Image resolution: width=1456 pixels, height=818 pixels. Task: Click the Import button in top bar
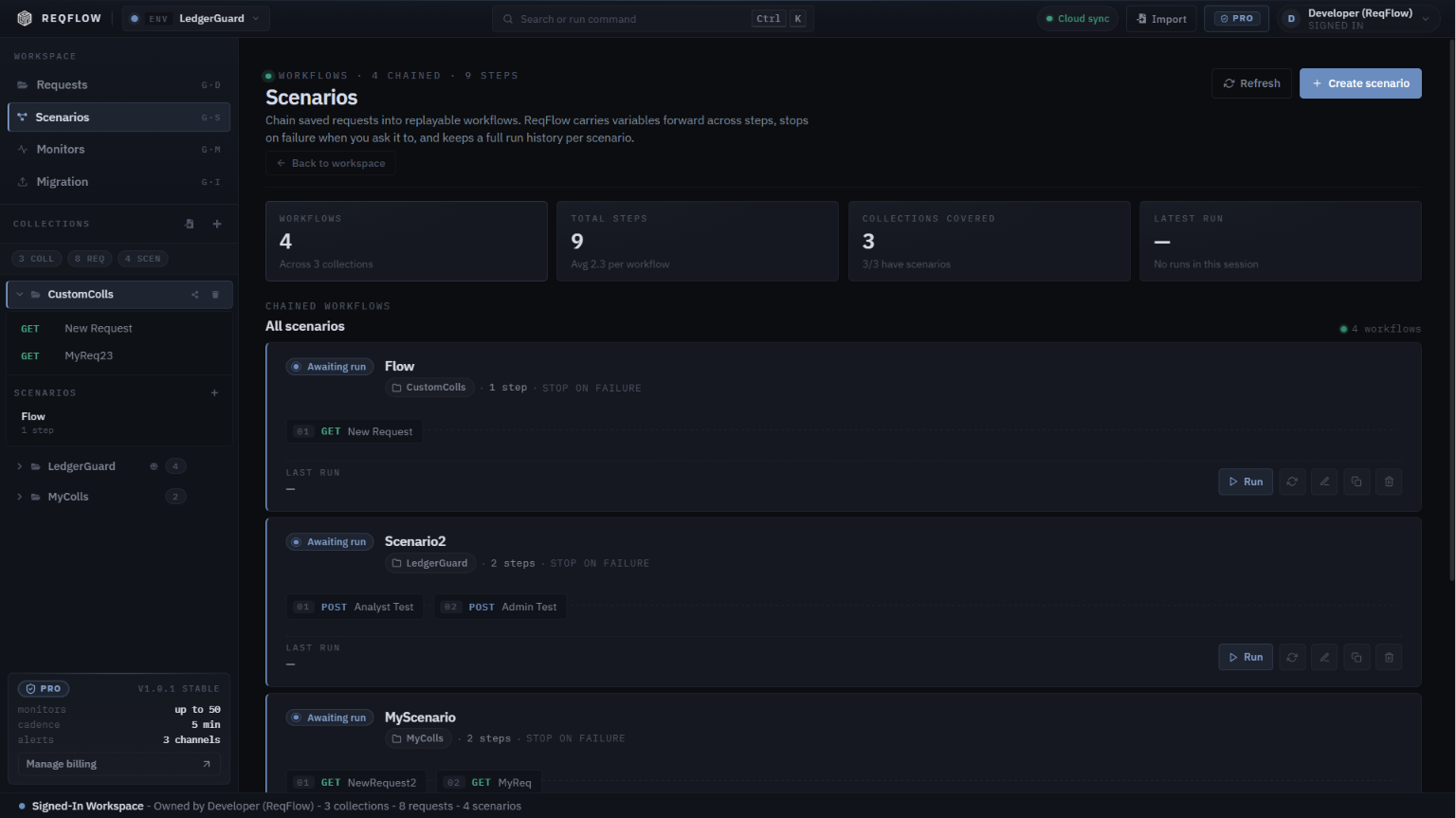tap(1161, 19)
